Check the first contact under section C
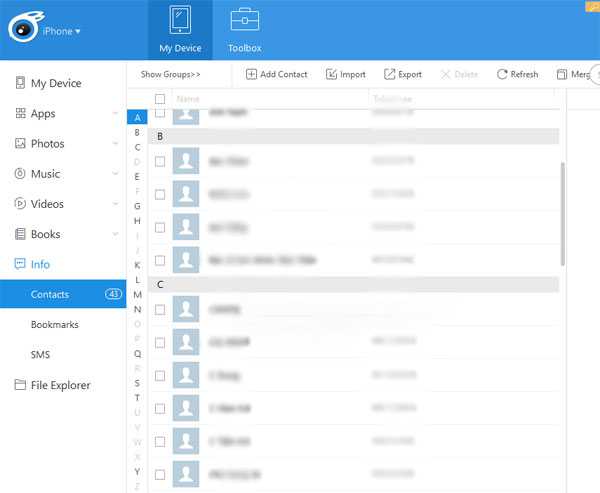Viewport: 600px width, 493px height. coord(160,310)
